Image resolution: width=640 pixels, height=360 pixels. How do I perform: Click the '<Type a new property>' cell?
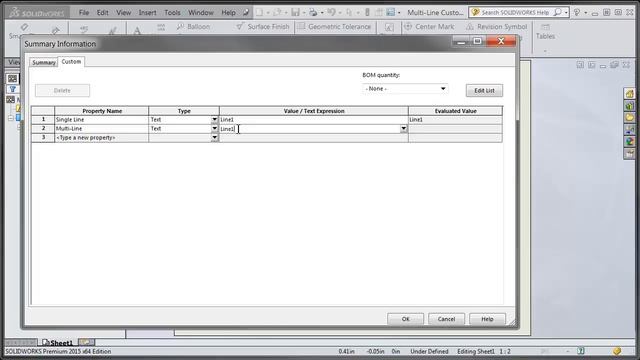[x=102, y=138]
